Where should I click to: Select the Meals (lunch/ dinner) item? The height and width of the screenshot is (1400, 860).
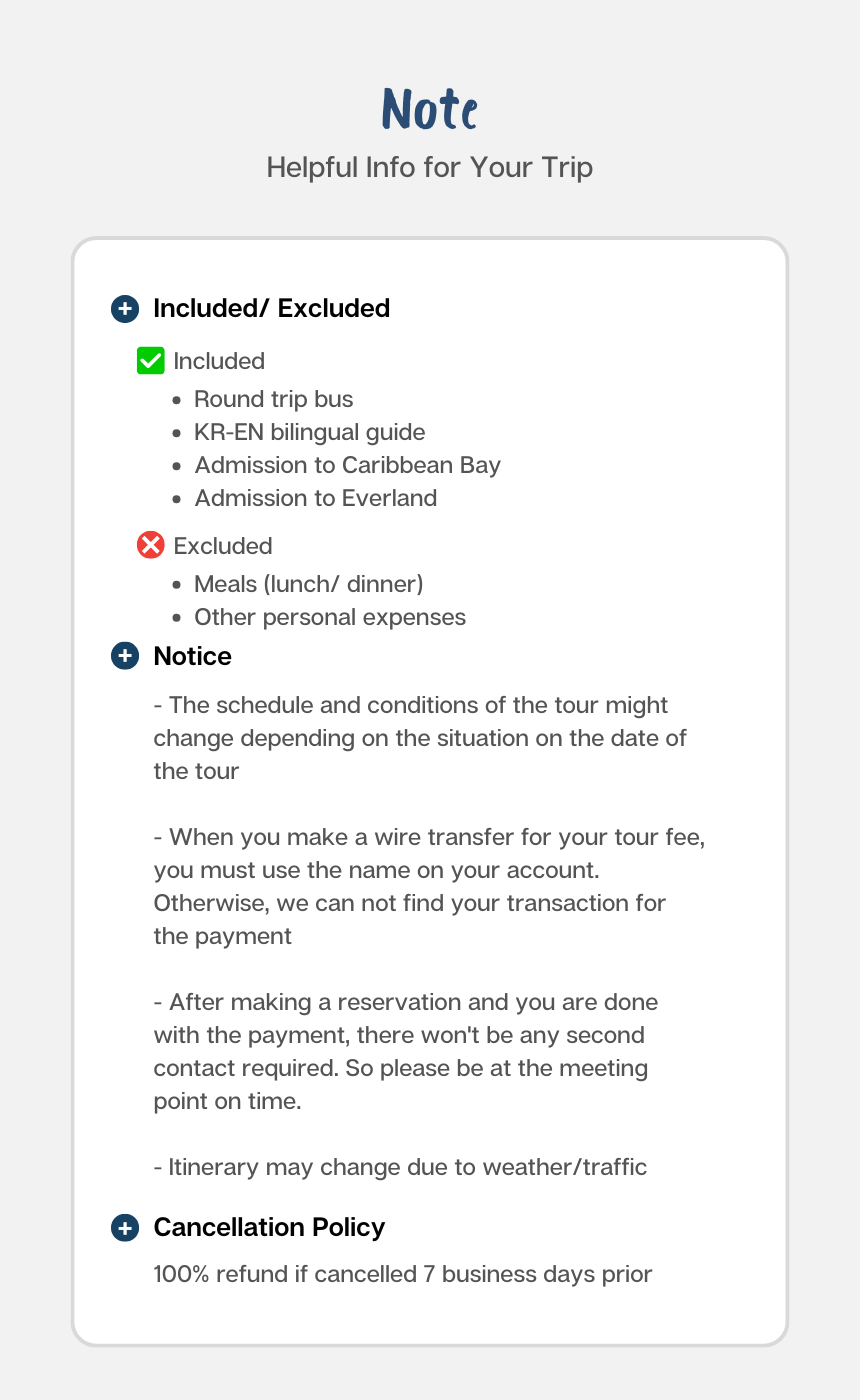point(309,584)
